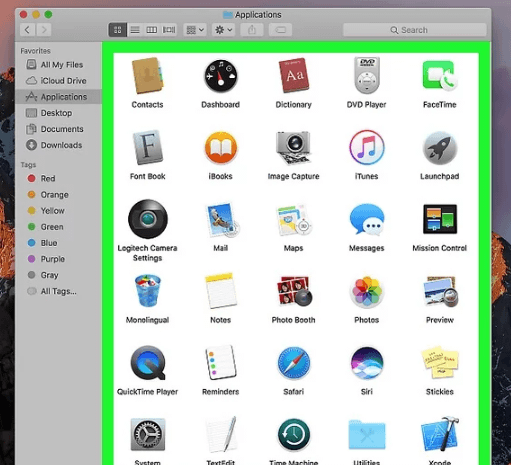Image resolution: width=511 pixels, height=465 pixels.
Task: Switch to list view mode
Action: coord(135,30)
